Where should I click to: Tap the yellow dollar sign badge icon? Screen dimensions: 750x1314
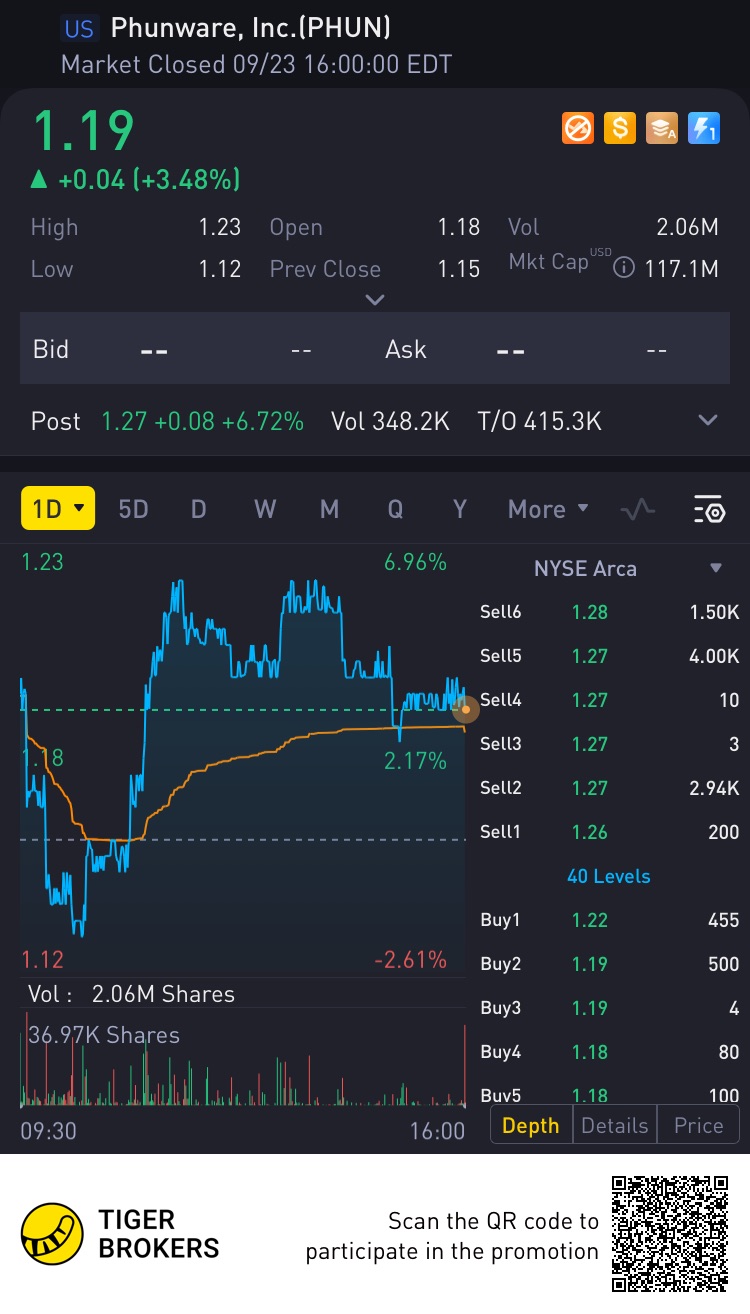pos(620,128)
